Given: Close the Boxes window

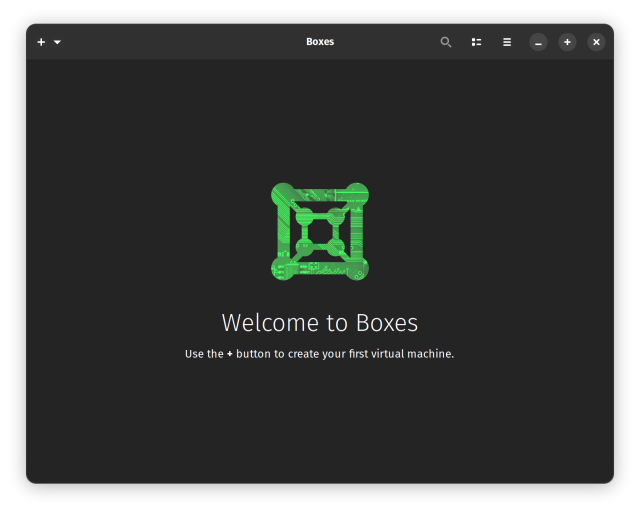Looking at the screenshot, I should pyautogui.click(x=596, y=42).
